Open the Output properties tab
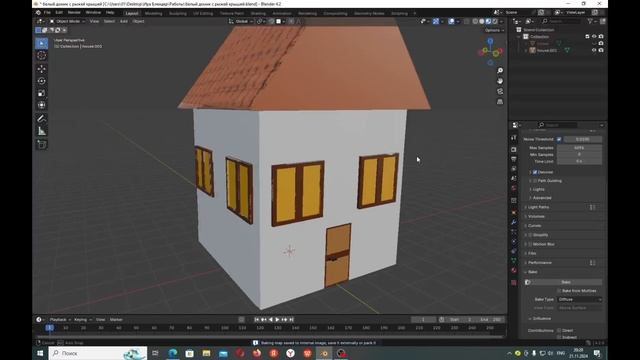 pos(514,159)
